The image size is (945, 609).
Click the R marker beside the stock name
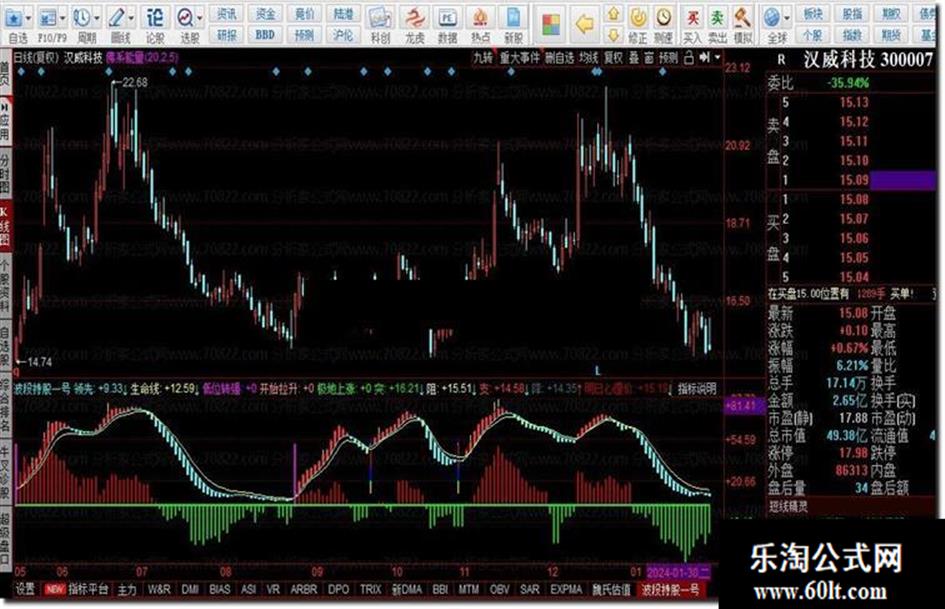click(782, 60)
